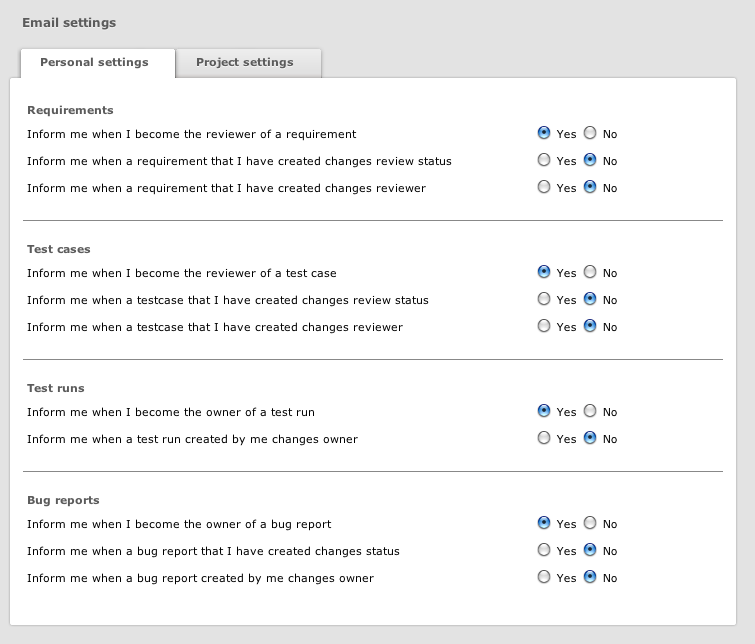Image resolution: width=755 pixels, height=644 pixels.
Task: Switch to the Project settings tab
Action: [245, 62]
